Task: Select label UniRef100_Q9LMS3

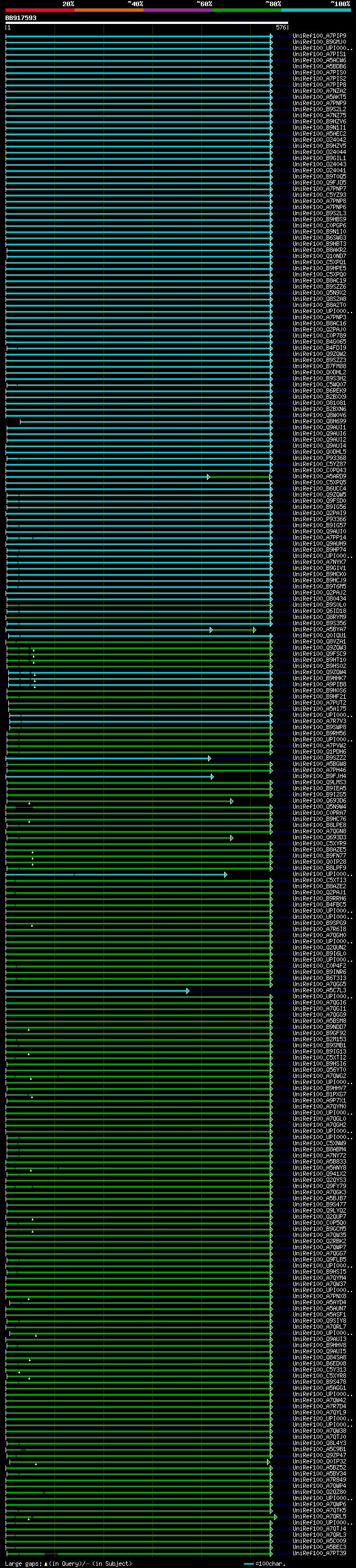Action: click(x=319, y=782)
